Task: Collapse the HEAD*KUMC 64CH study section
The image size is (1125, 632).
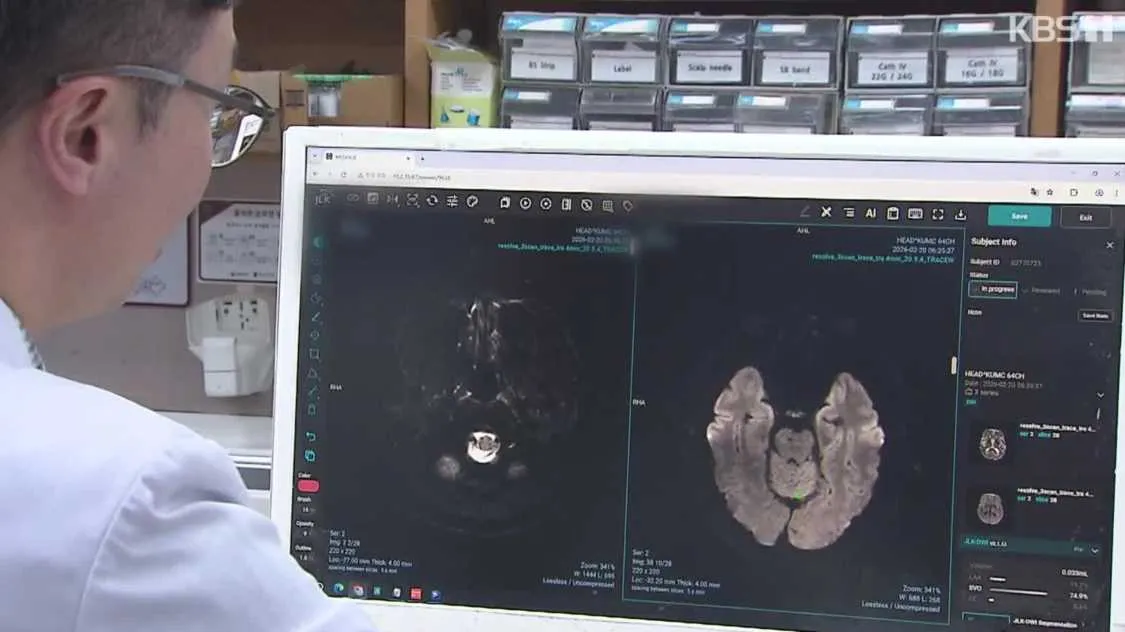Action: click(x=1100, y=395)
